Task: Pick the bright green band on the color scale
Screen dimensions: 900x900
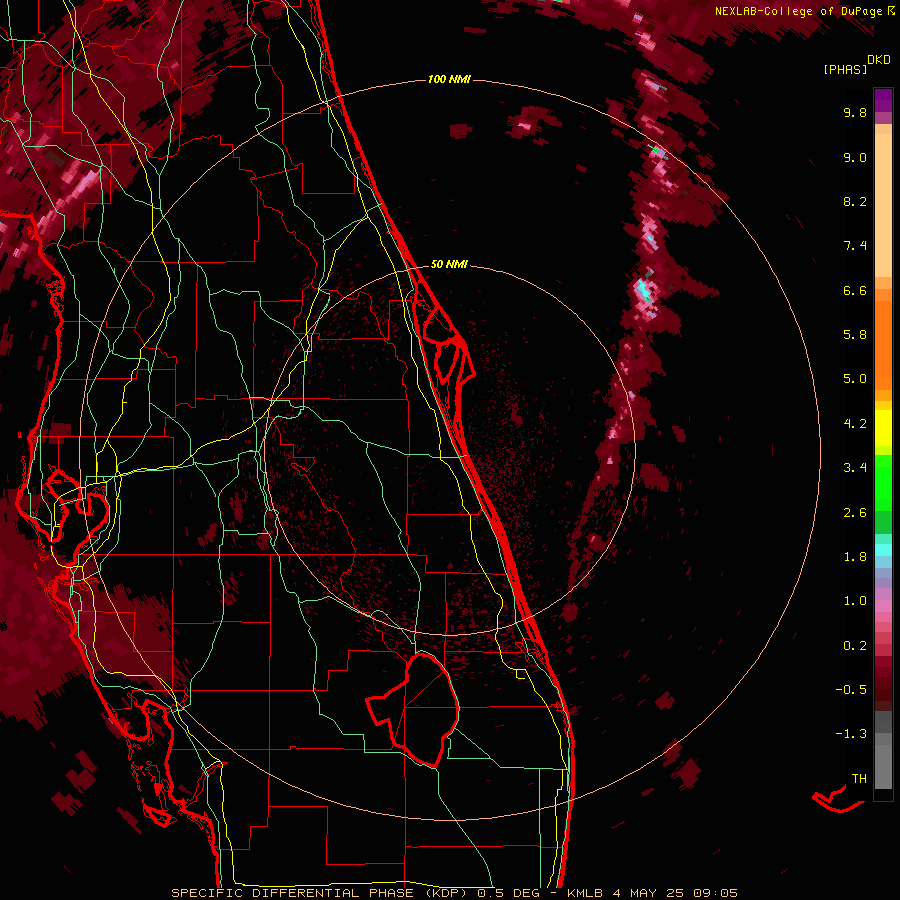Action: 883,482
